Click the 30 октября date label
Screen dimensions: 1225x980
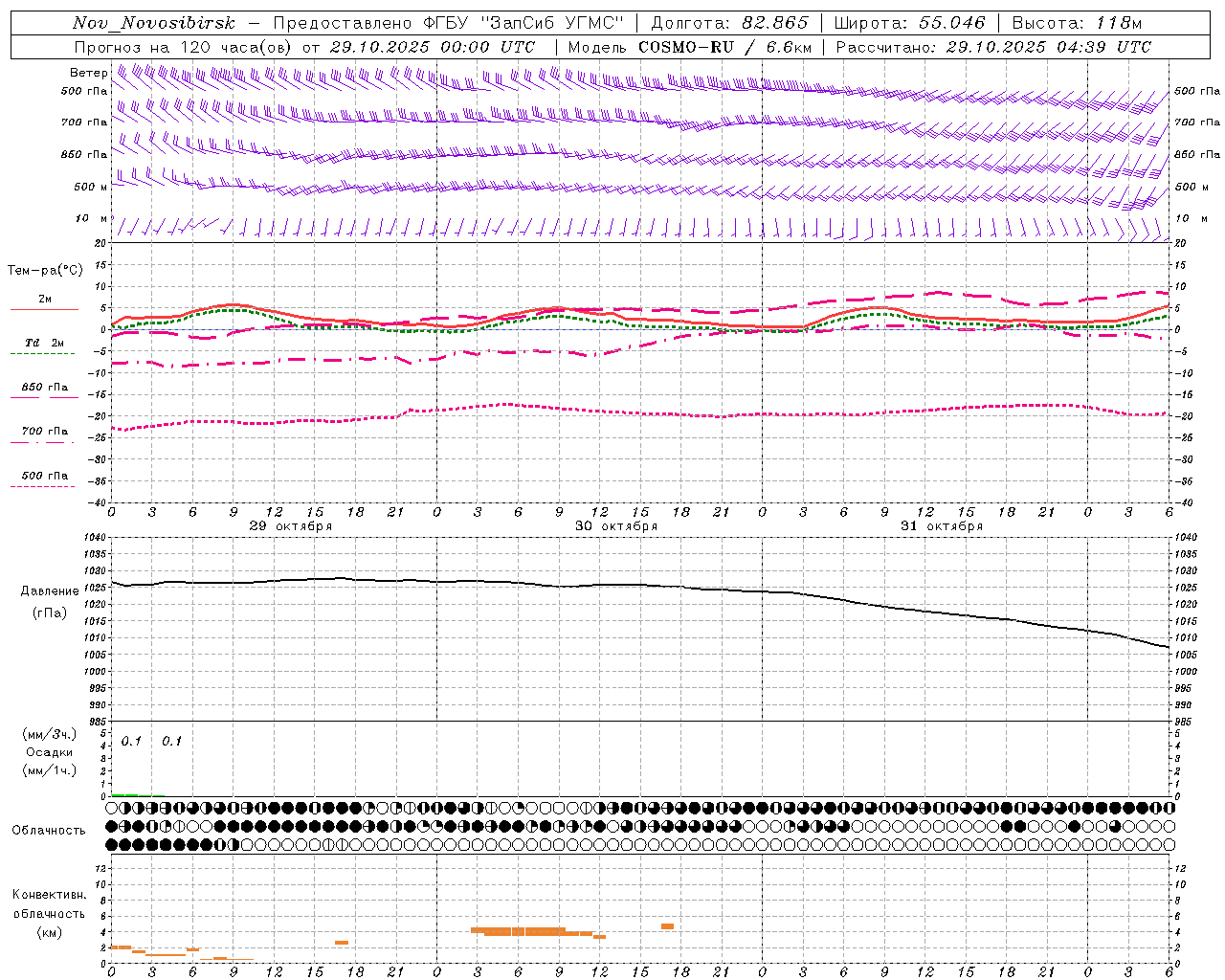[x=616, y=526]
